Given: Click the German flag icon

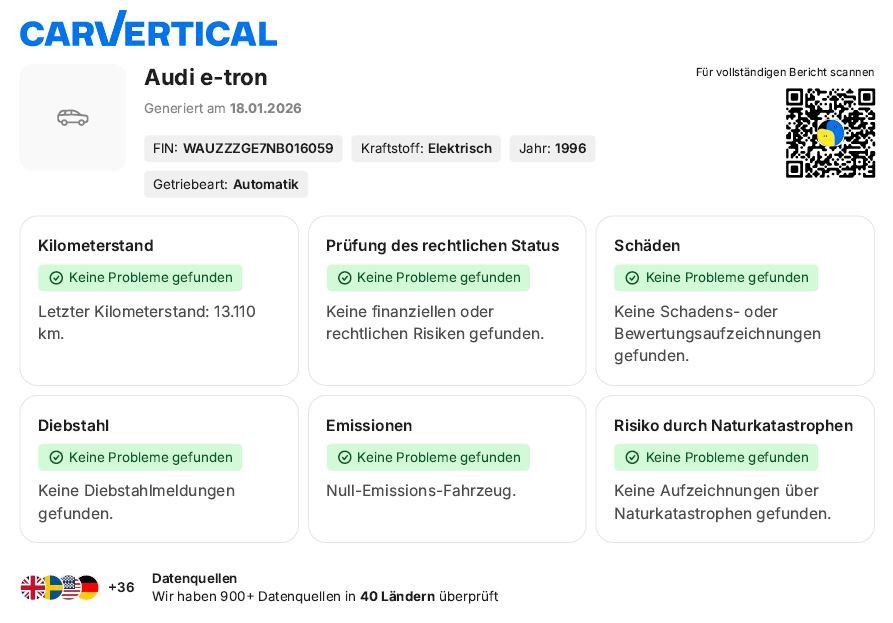Looking at the screenshot, I should pyautogui.click(x=88, y=588).
